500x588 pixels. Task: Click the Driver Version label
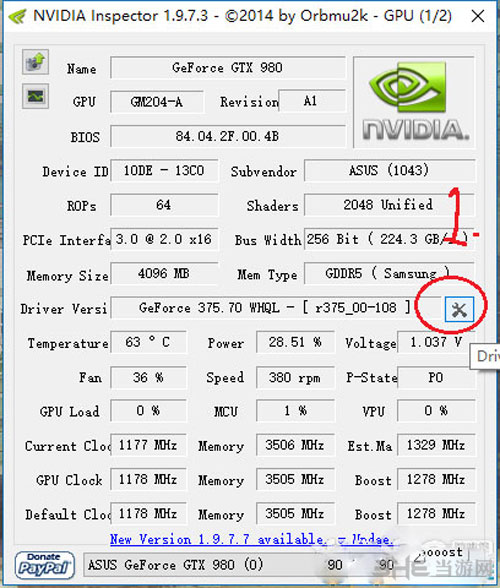64,309
